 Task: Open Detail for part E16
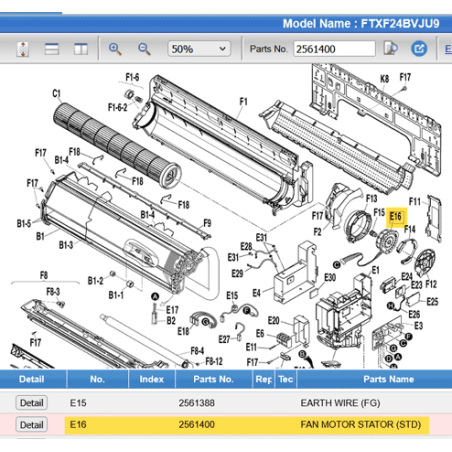point(32,425)
